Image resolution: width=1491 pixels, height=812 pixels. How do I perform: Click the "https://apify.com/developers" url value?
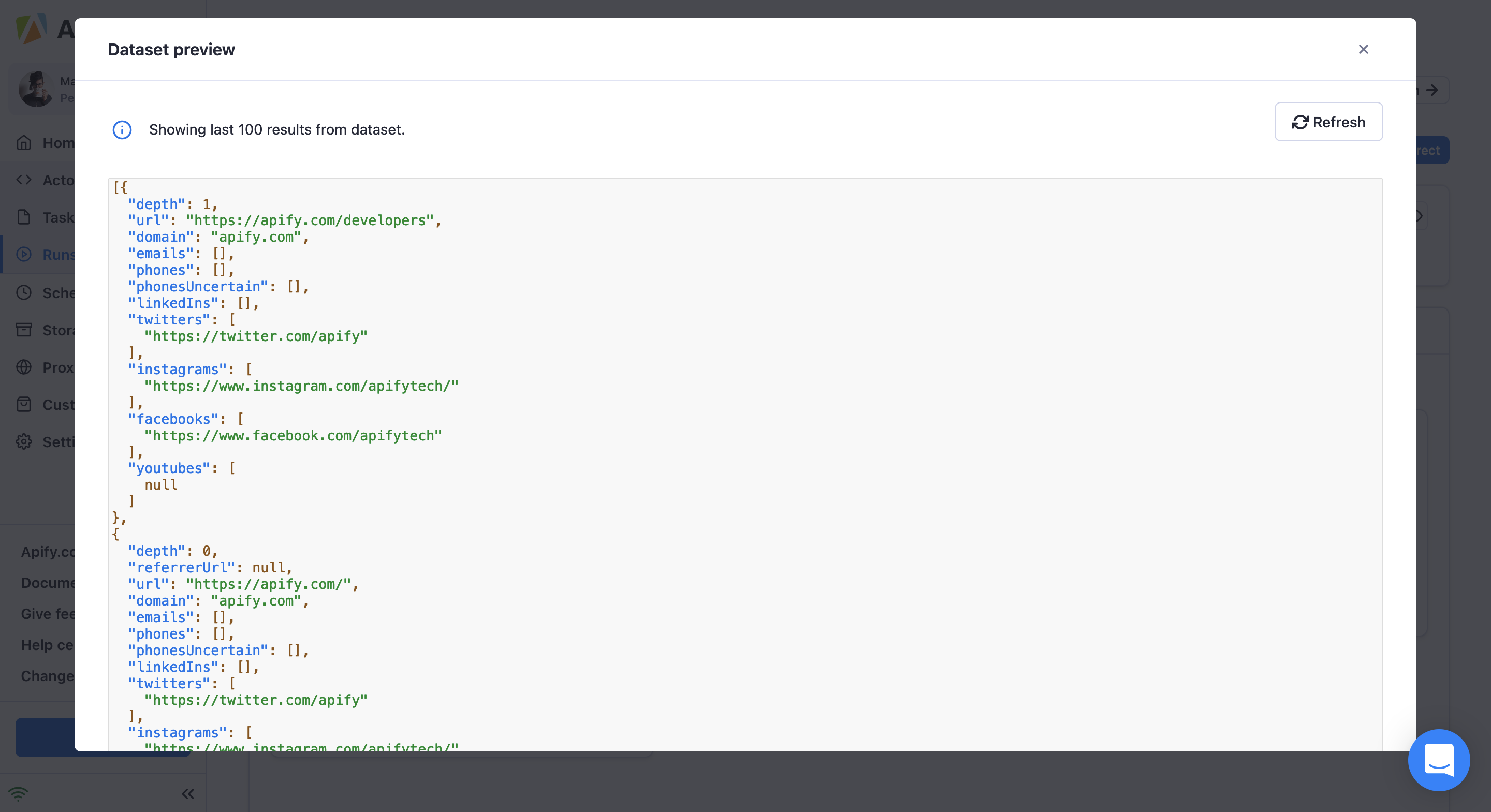pos(310,220)
